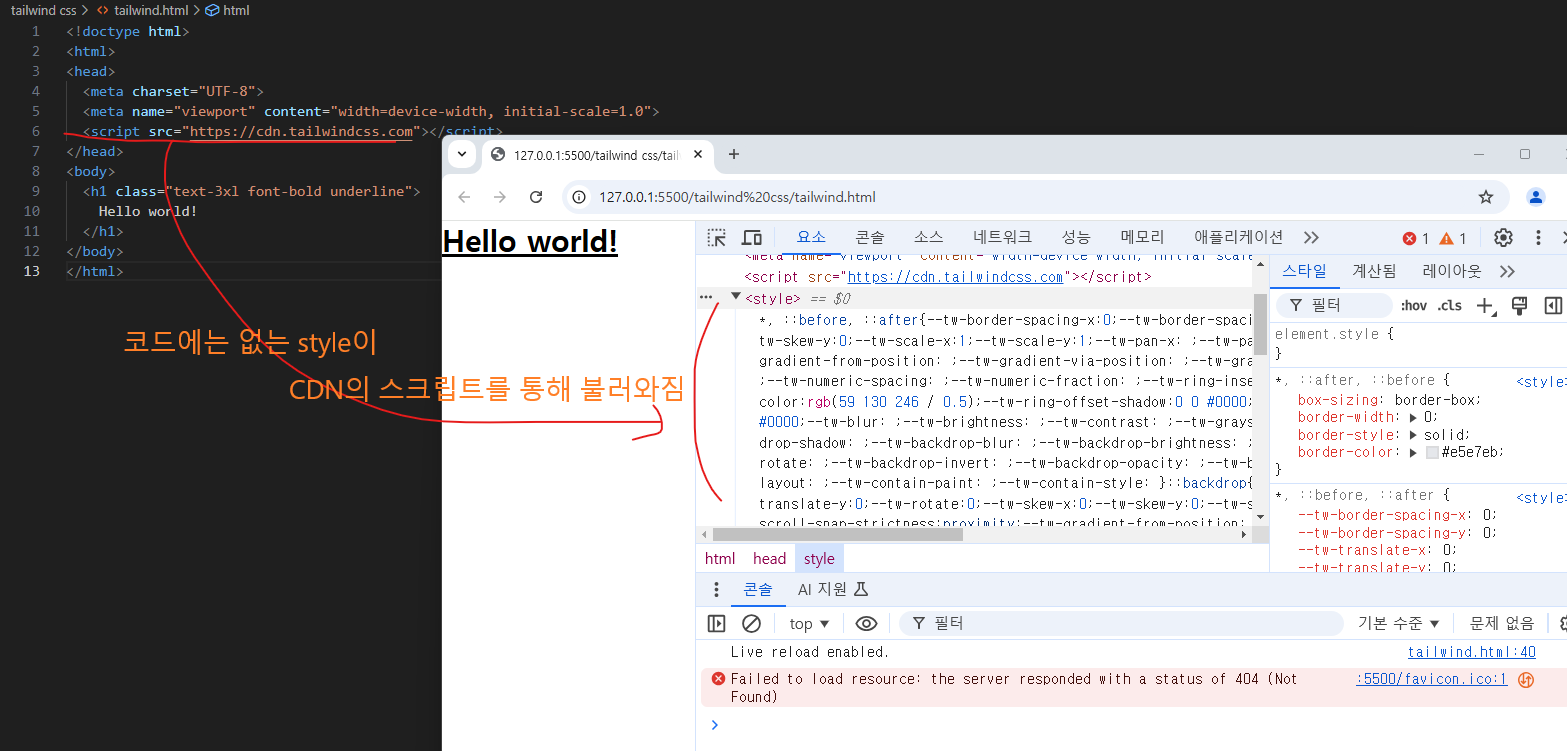Click the live expression eye icon
This screenshot has width=1567, height=751.
[866, 624]
